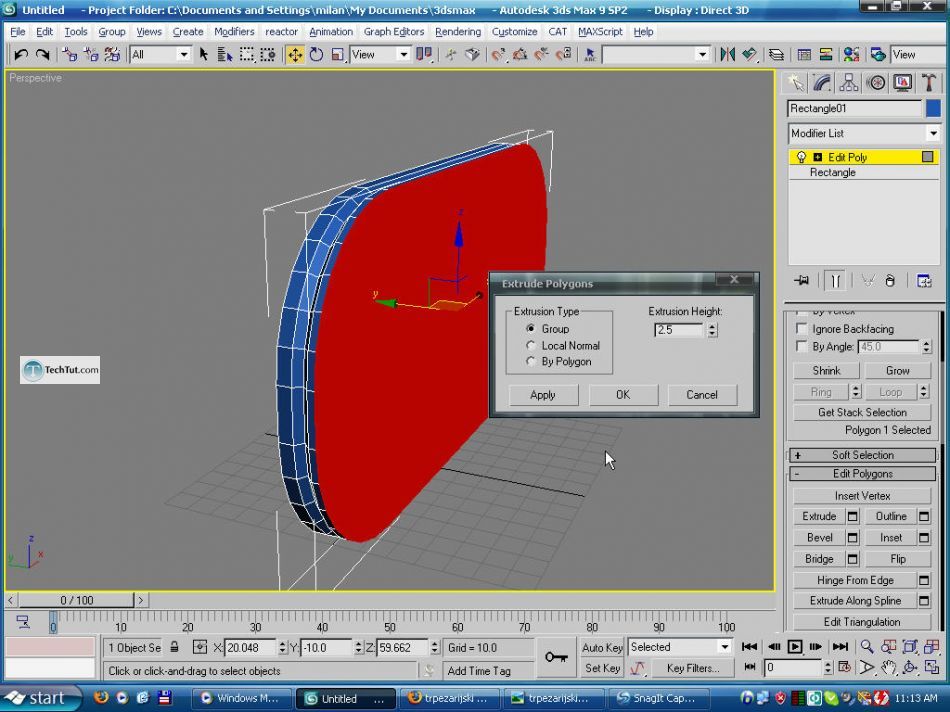Viewport: 950px width, 712px height.
Task: Click Configure Modifier Sets icon
Action: 924,281
